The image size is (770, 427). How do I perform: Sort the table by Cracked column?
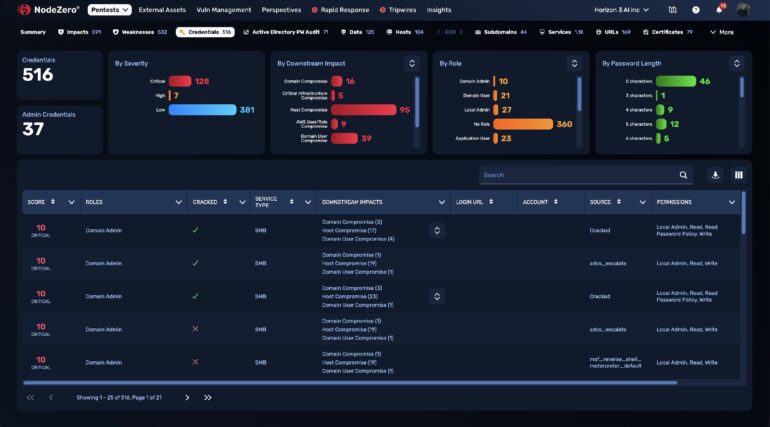225,202
